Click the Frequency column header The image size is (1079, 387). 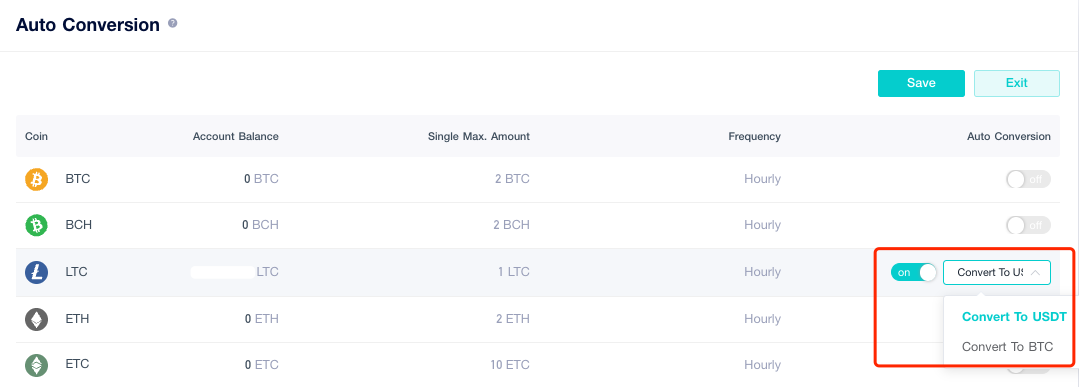[x=754, y=136]
